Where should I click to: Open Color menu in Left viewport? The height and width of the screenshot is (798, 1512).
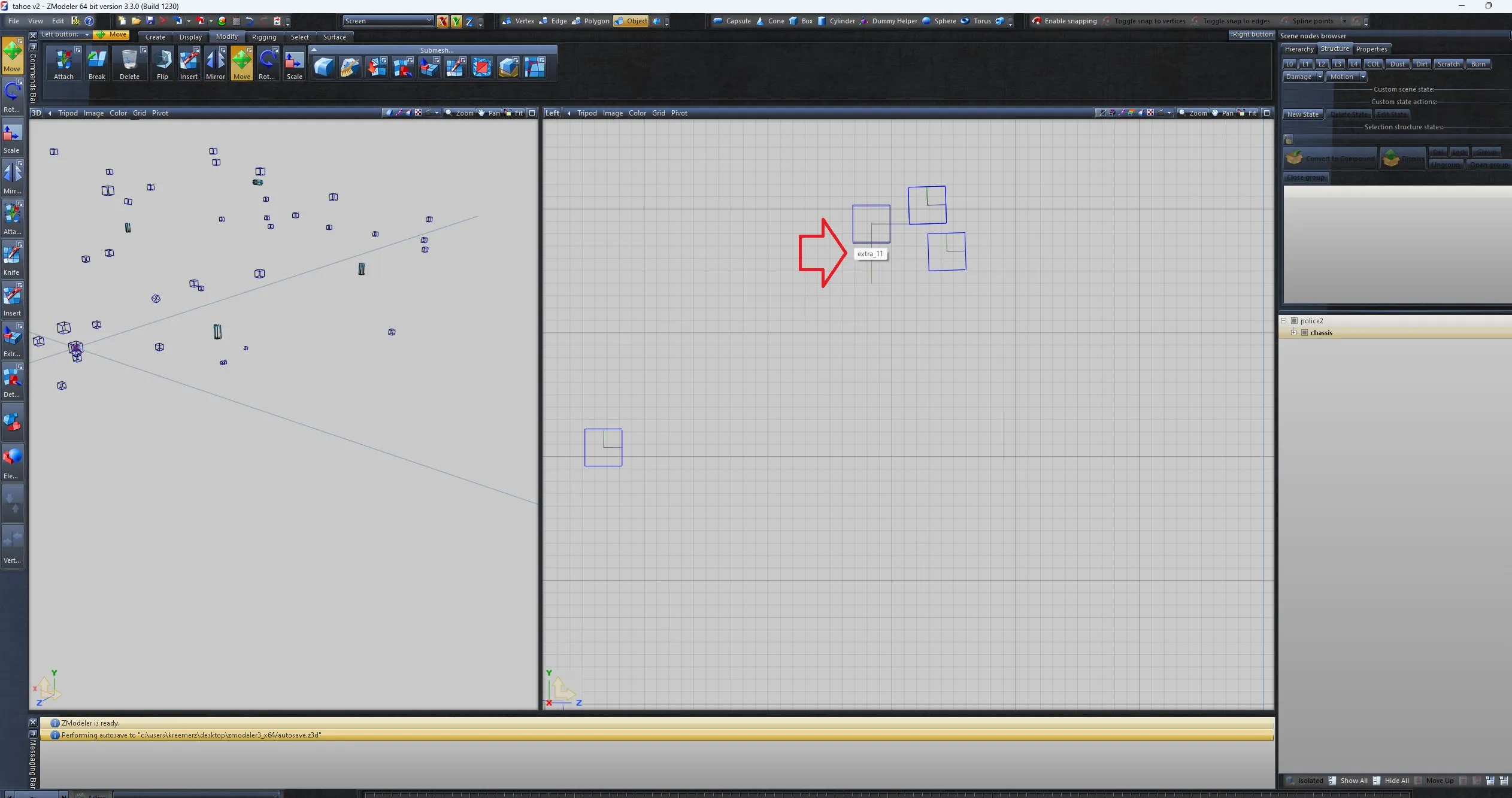(637, 113)
